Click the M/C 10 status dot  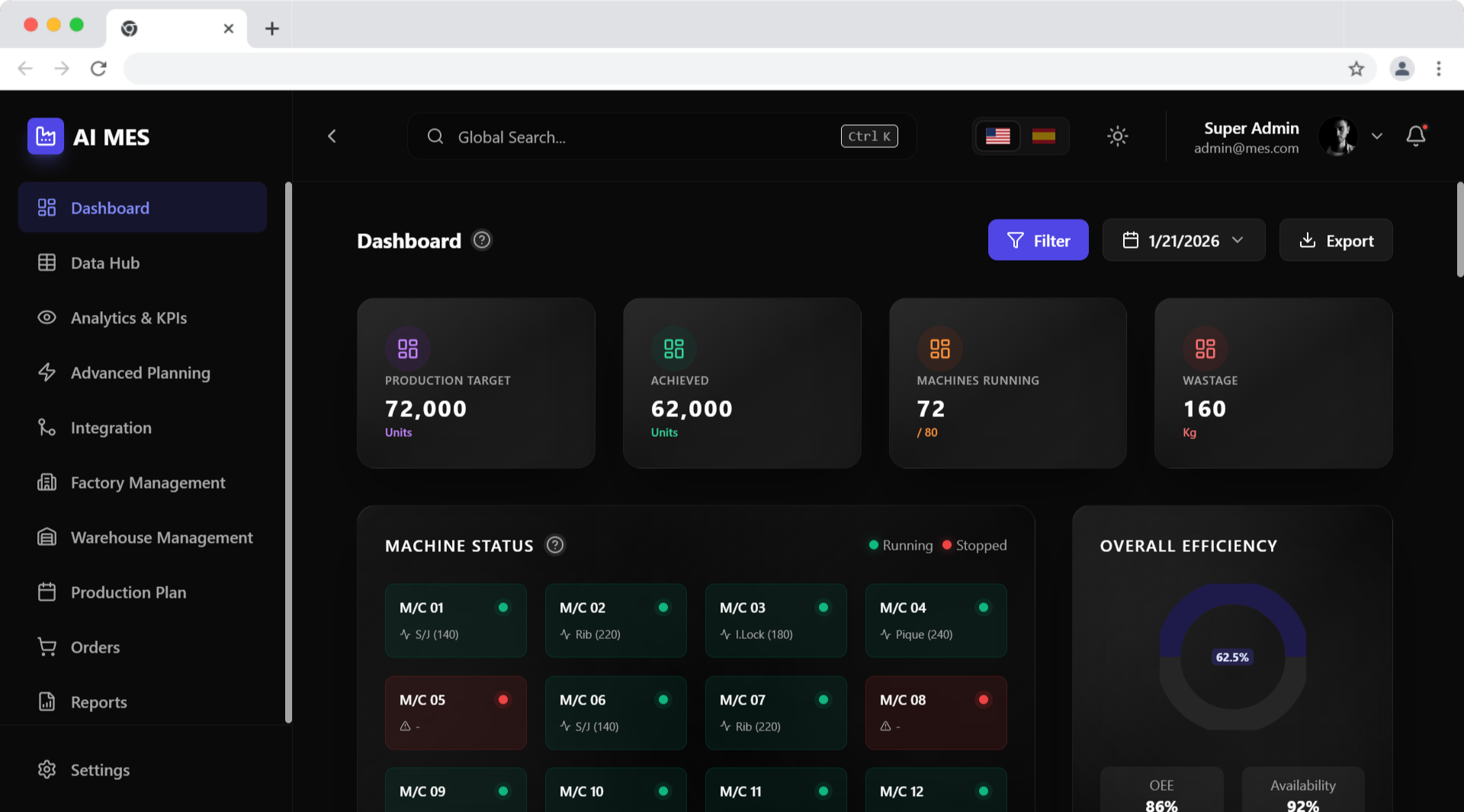pos(663,791)
